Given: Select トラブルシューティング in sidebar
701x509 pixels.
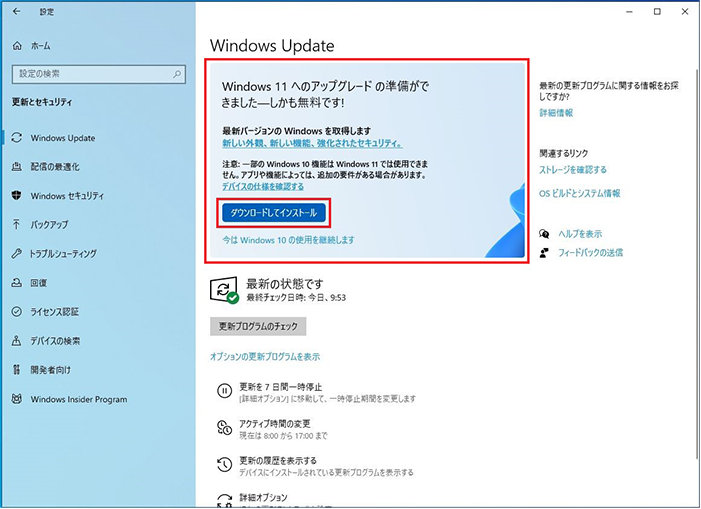Looking at the screenshot, I should (63, 253).
